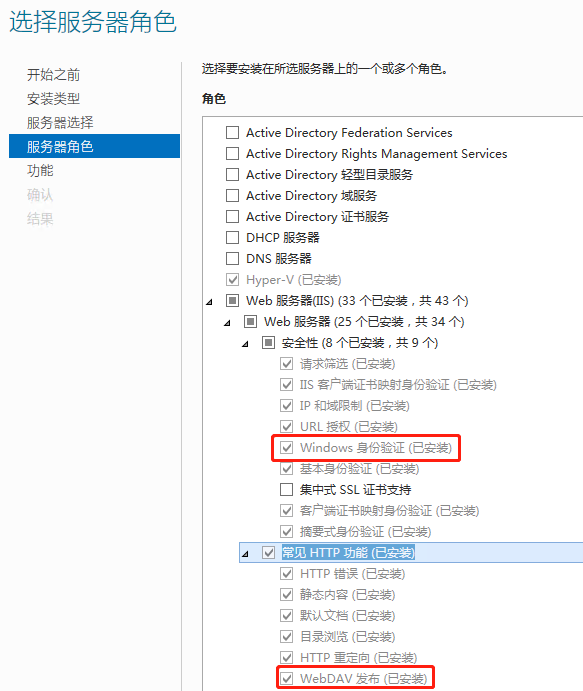The height and width of the screenshot is (691, 583).
Task: Toggle 安全性 (8 个已安装) checkbox
Action: point(268,343)
